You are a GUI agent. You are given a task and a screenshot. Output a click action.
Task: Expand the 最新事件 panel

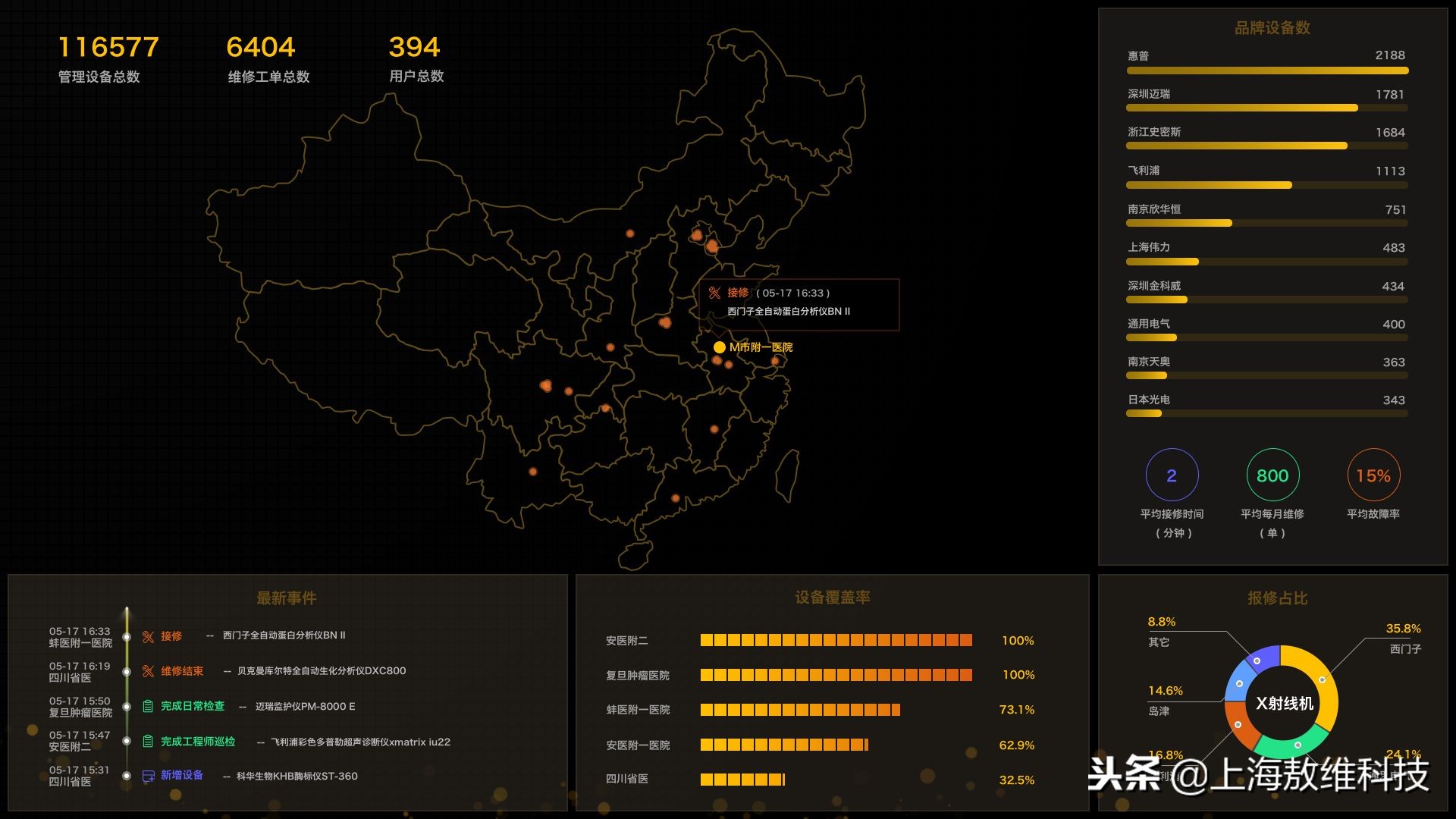tap(287, 598)
